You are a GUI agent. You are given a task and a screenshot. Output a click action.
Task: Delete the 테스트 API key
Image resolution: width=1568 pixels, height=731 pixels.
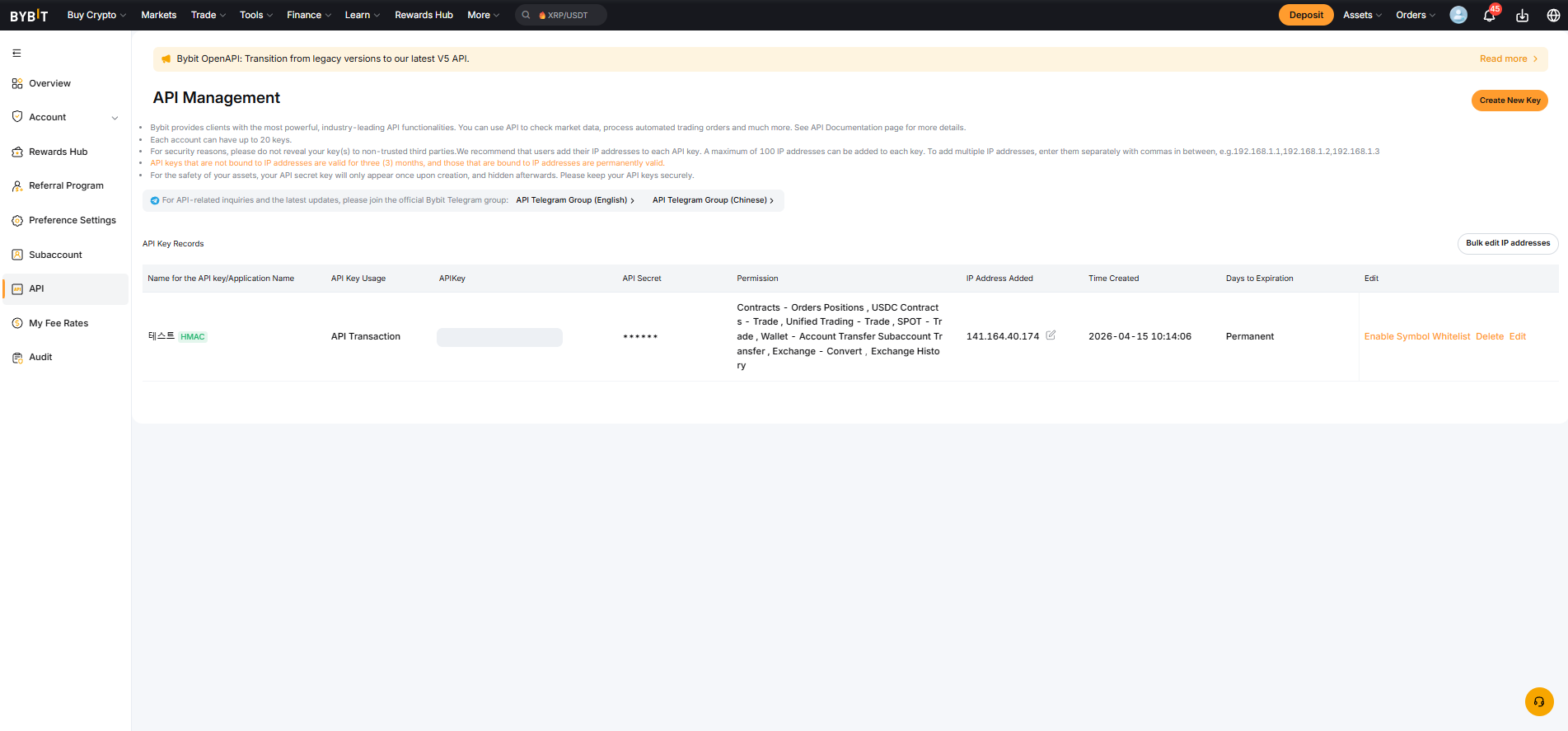(x=1490, y=336)
